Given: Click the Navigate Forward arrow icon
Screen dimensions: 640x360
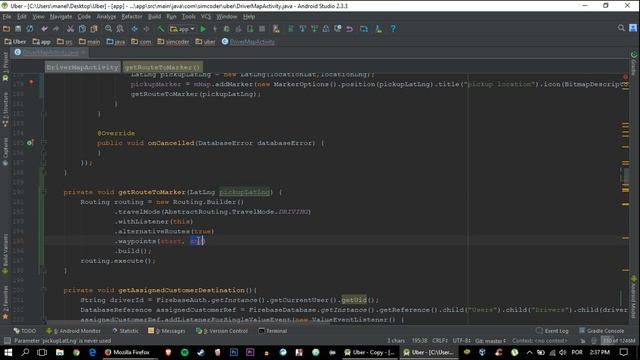Looking at the screenshot, I should coord(146,29).
